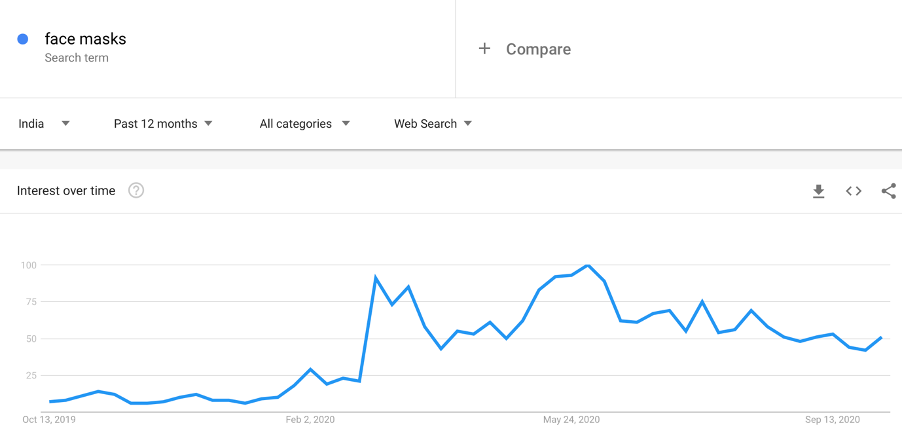Edit the face masks search term
The height and width of the screenshot is (440, 902).
tap(86, 39)
